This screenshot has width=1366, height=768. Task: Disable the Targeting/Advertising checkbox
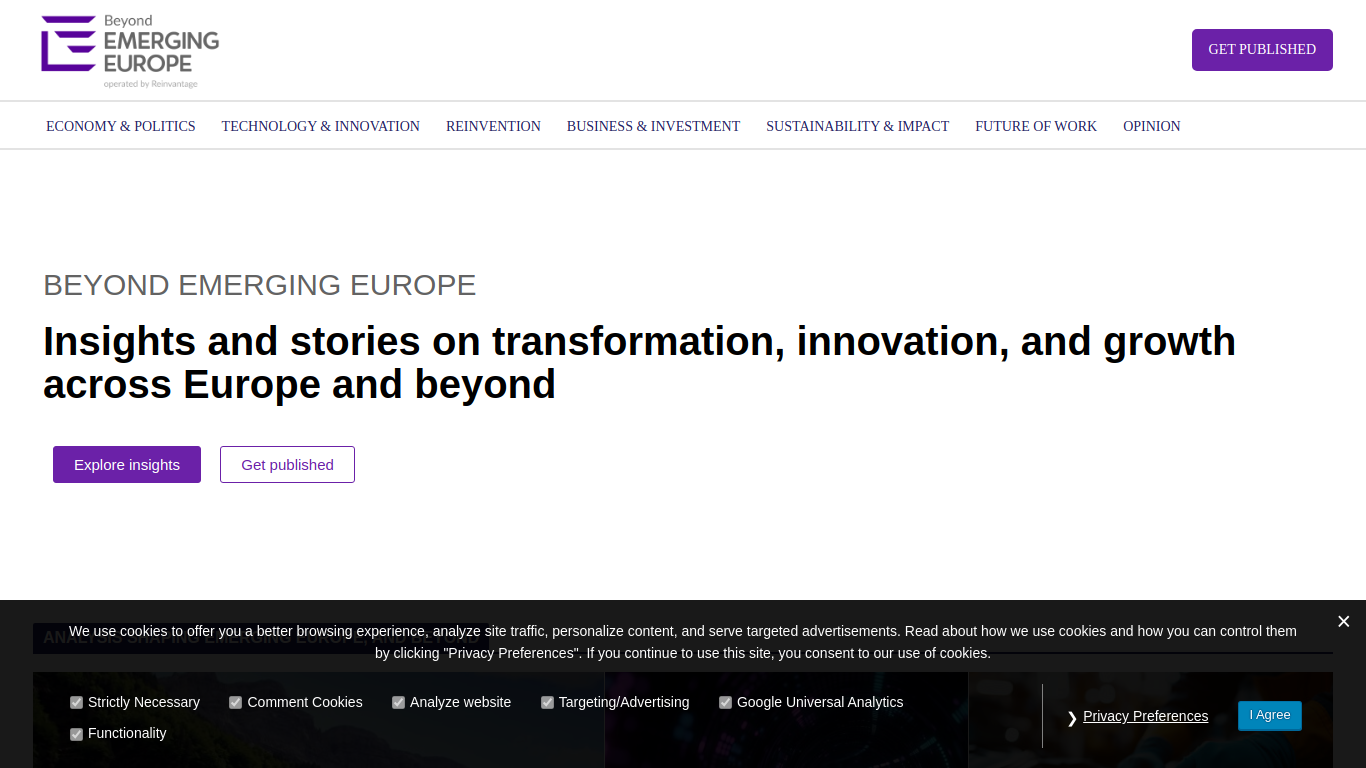click(547, 703)
